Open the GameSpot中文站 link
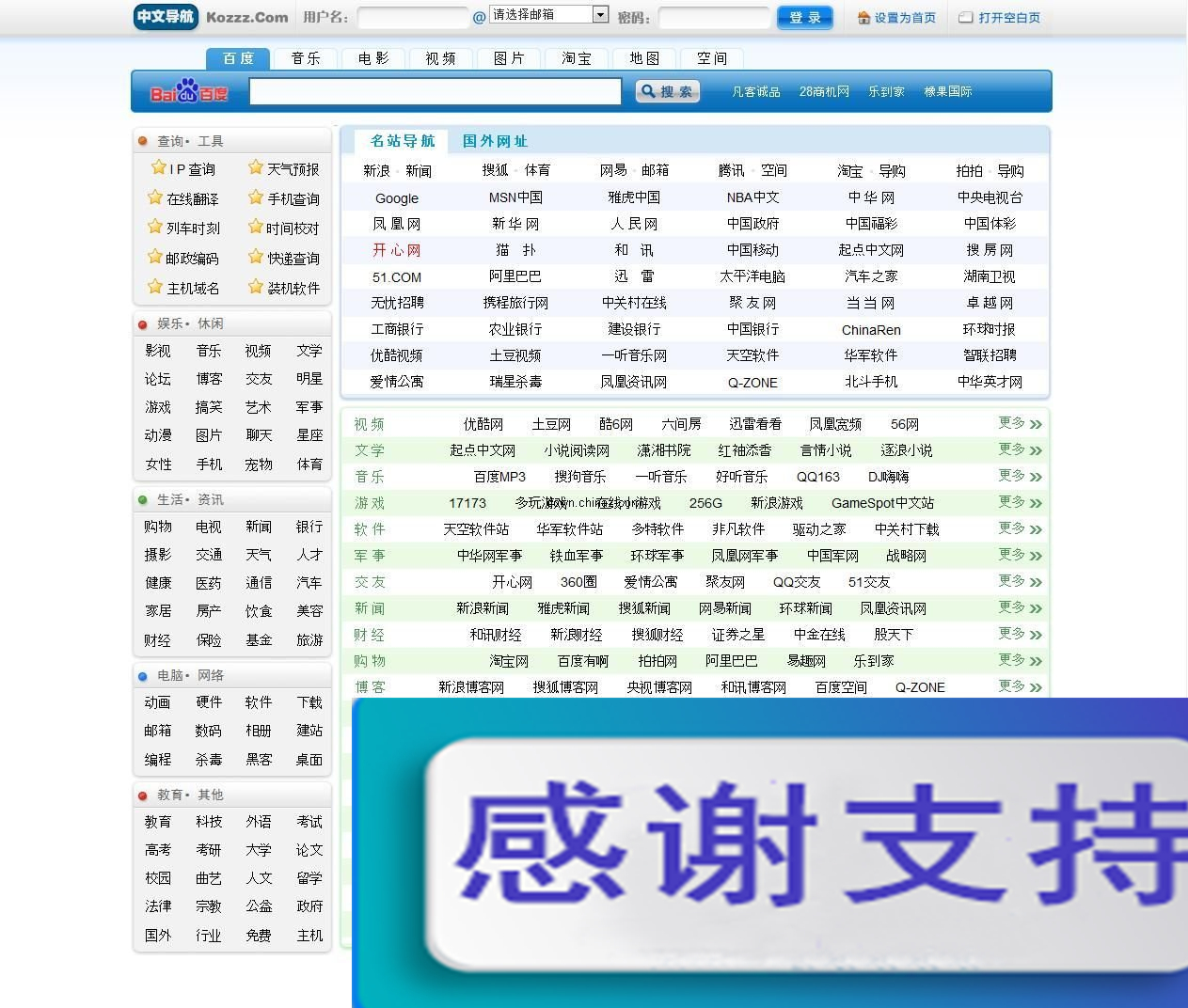 pos(882,503)
